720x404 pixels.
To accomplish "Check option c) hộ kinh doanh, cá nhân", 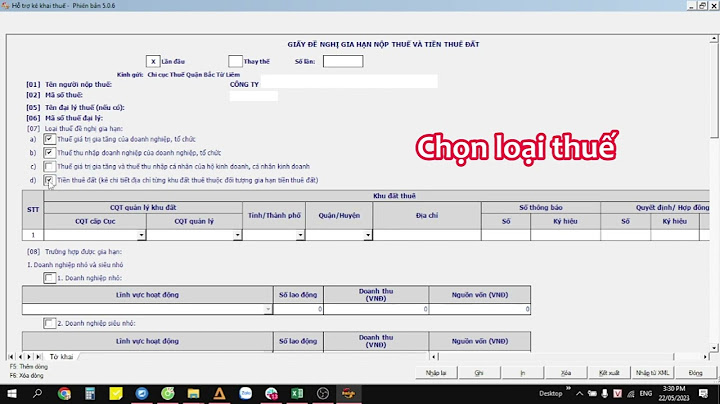I will 50,166.
